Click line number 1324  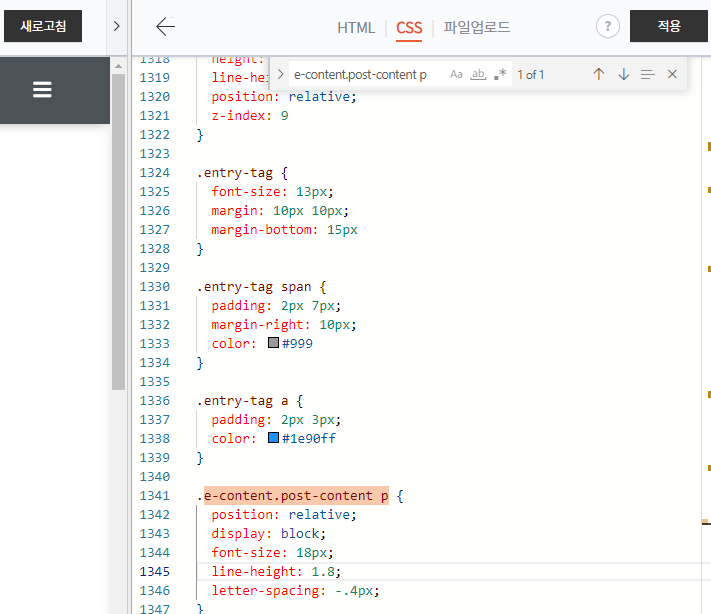coord(155,173)
